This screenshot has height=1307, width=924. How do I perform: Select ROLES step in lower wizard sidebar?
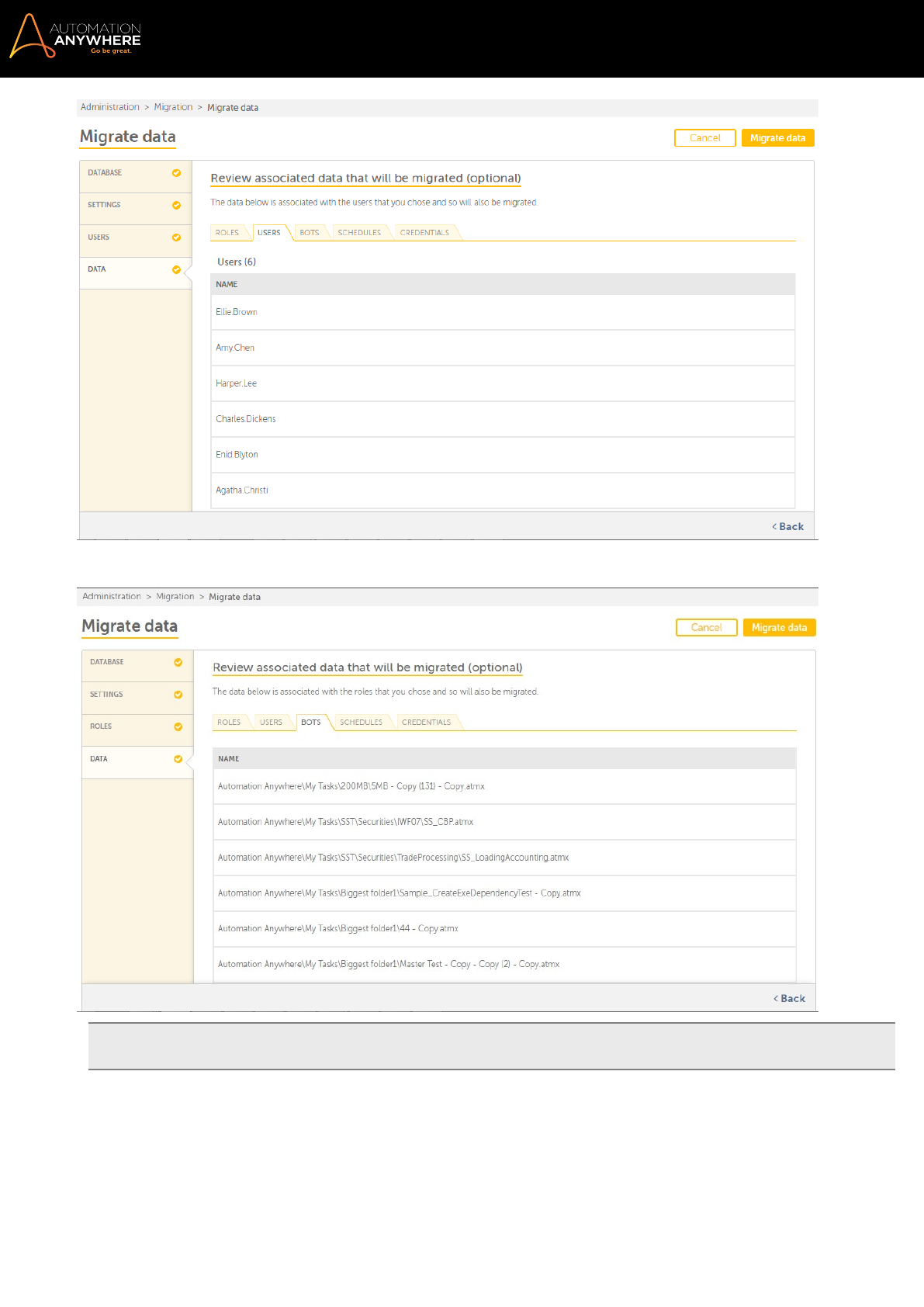point(137,730)
